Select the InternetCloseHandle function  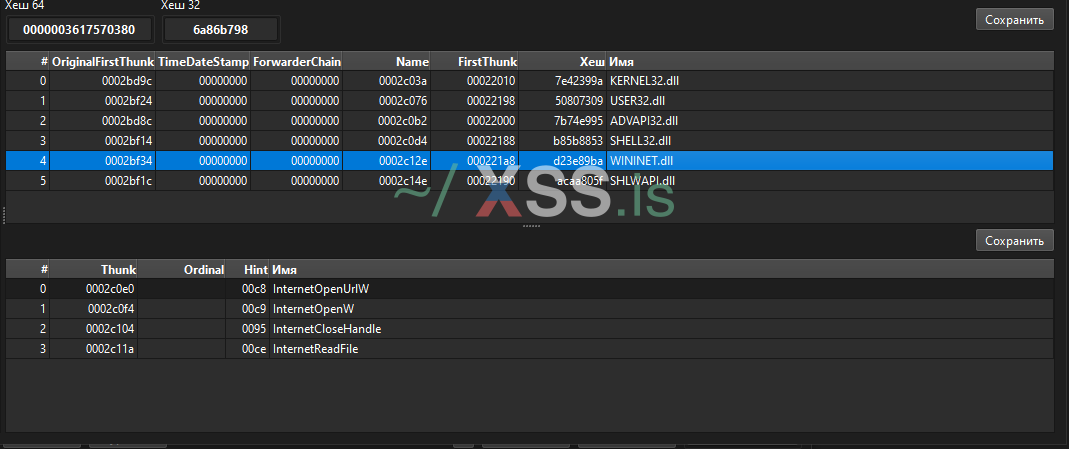point(530,329)
